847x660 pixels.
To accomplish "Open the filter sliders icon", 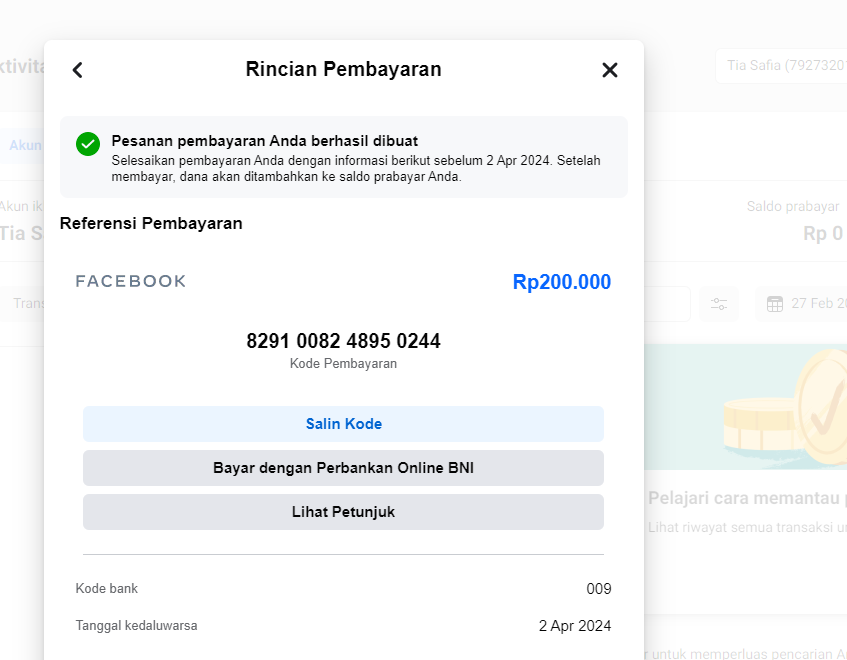I will pos(719,304).
